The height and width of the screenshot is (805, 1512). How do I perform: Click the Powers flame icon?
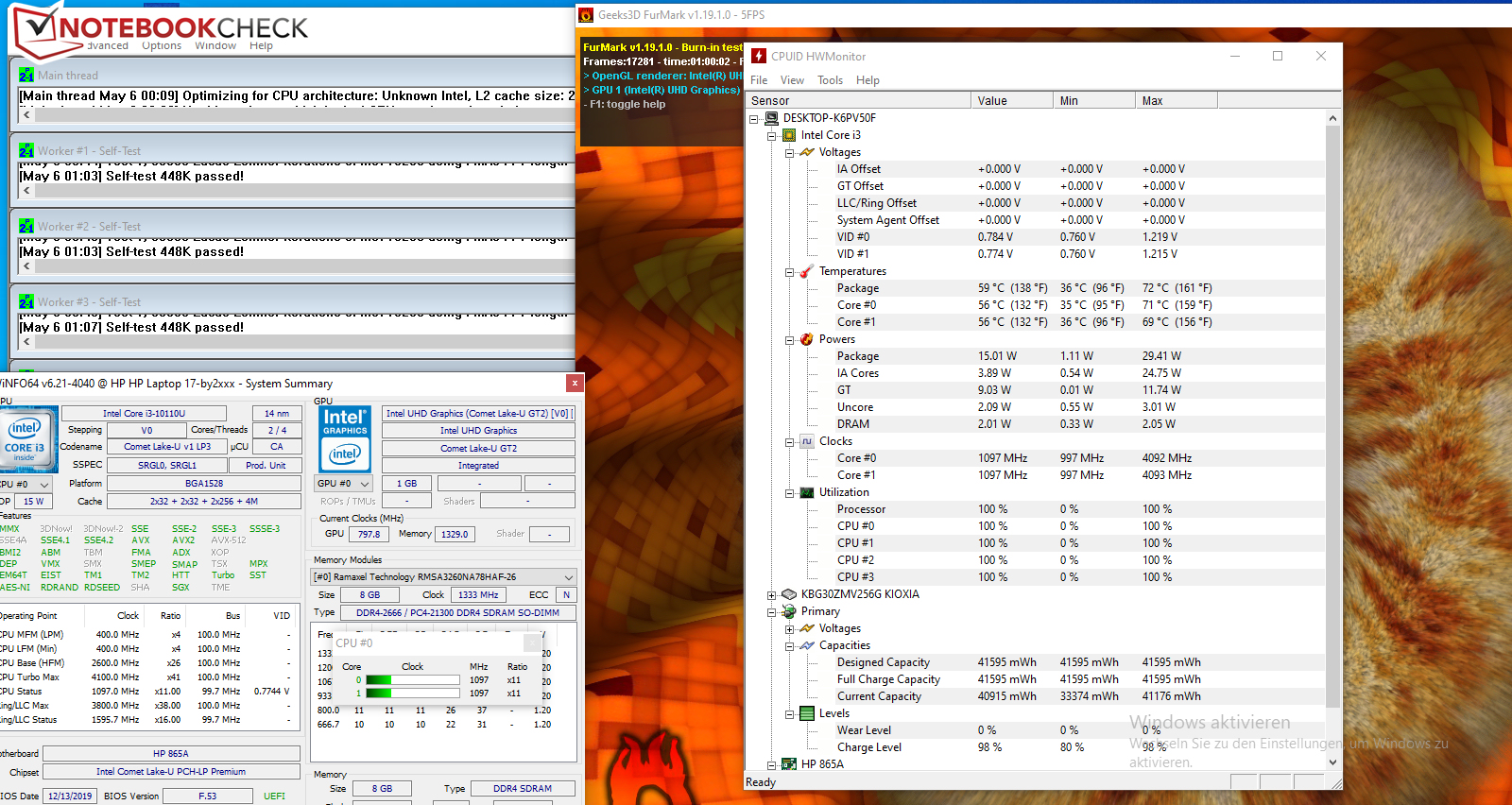tap(807, 339)
